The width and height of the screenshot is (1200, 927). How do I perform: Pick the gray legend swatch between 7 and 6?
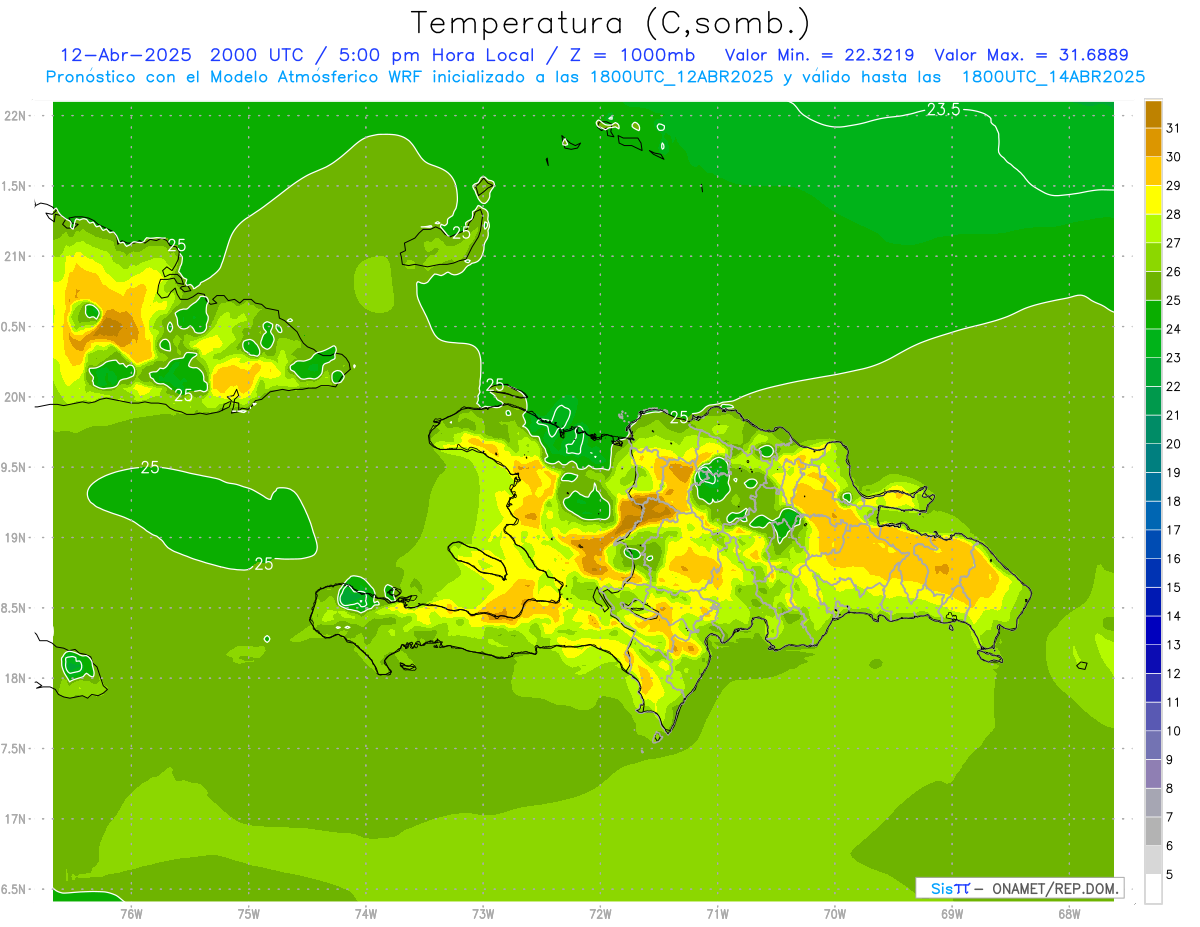1153,831
